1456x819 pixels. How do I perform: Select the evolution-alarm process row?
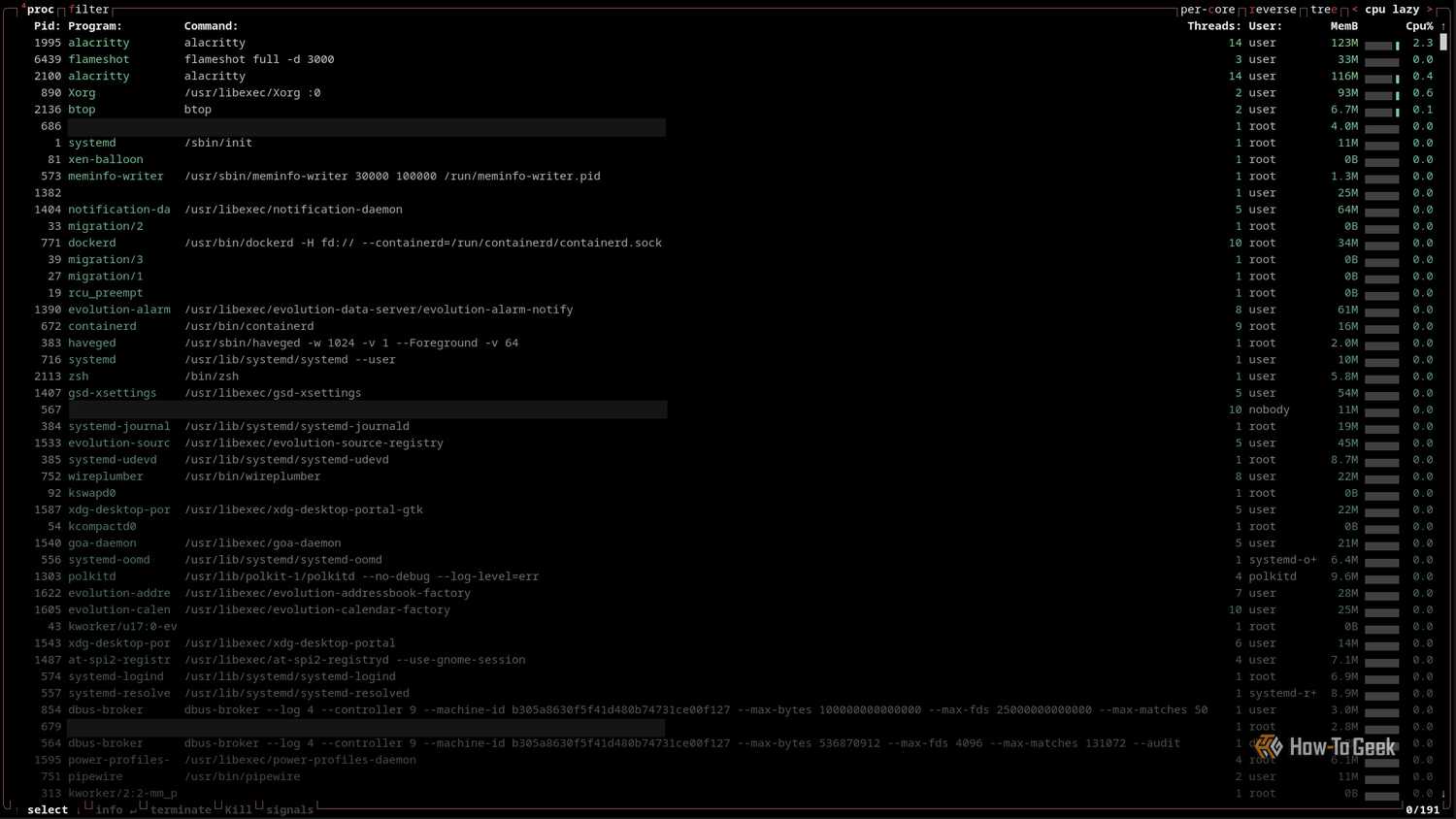[733, 310]
